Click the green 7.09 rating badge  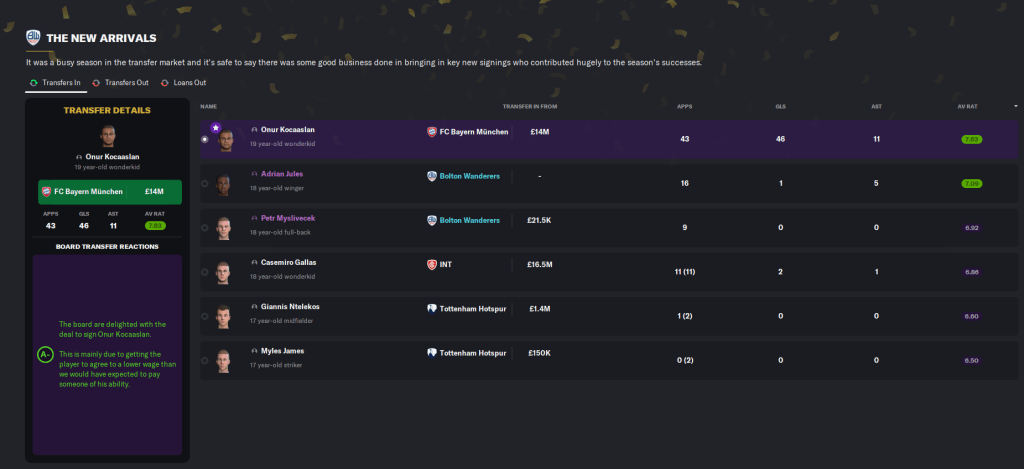point(971,184)
